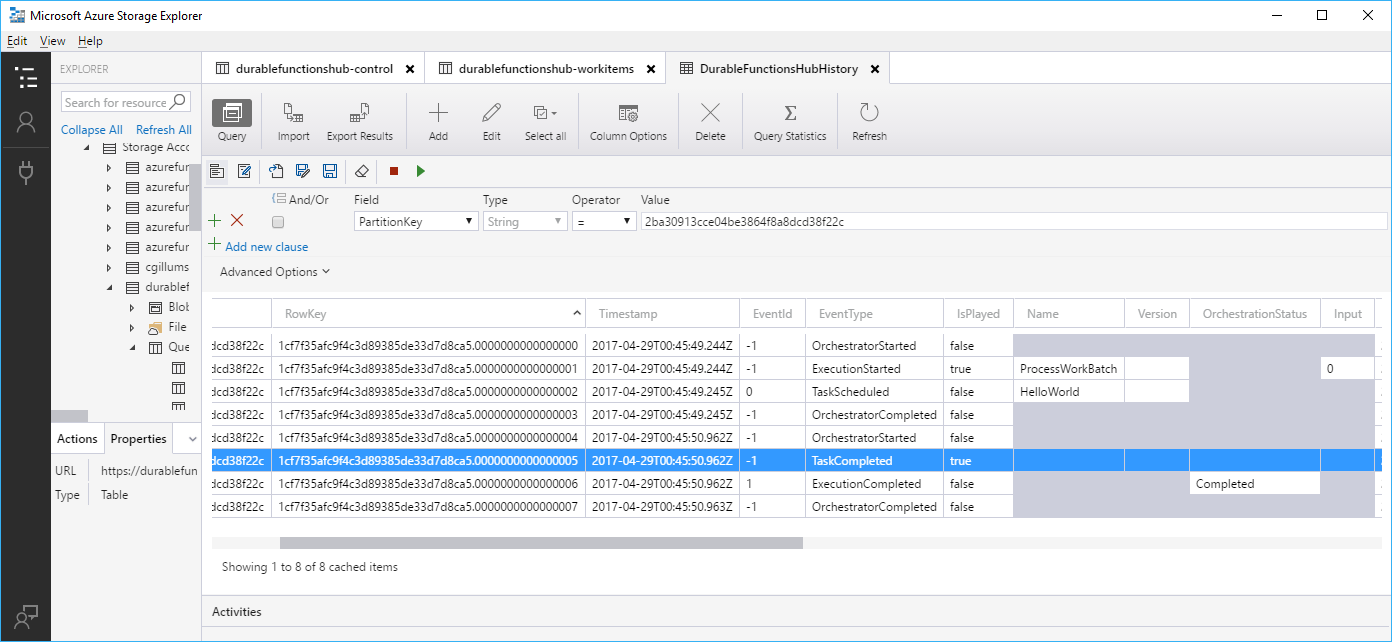This screenshot has height=642, width=1392.
Task: Click the Search for resources field
Action: [x=118, y=101]
